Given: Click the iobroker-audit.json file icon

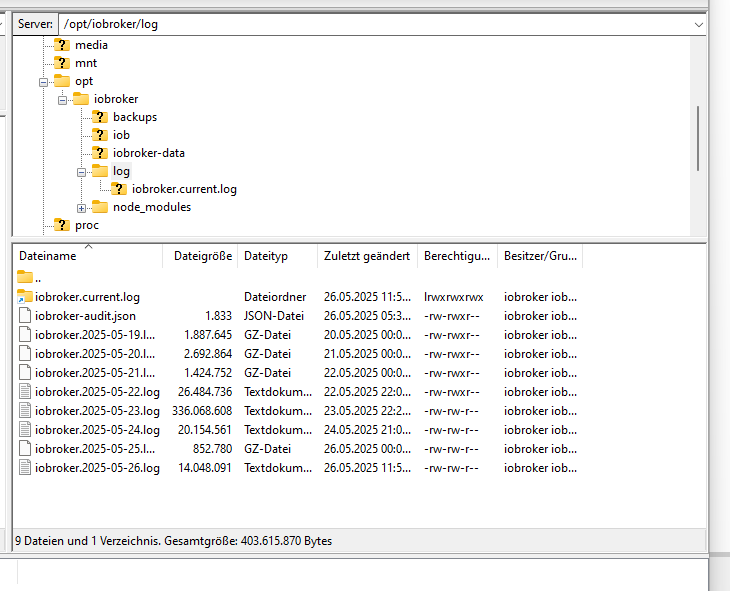Looking at the screenshot, I should (x=25, y=316).
